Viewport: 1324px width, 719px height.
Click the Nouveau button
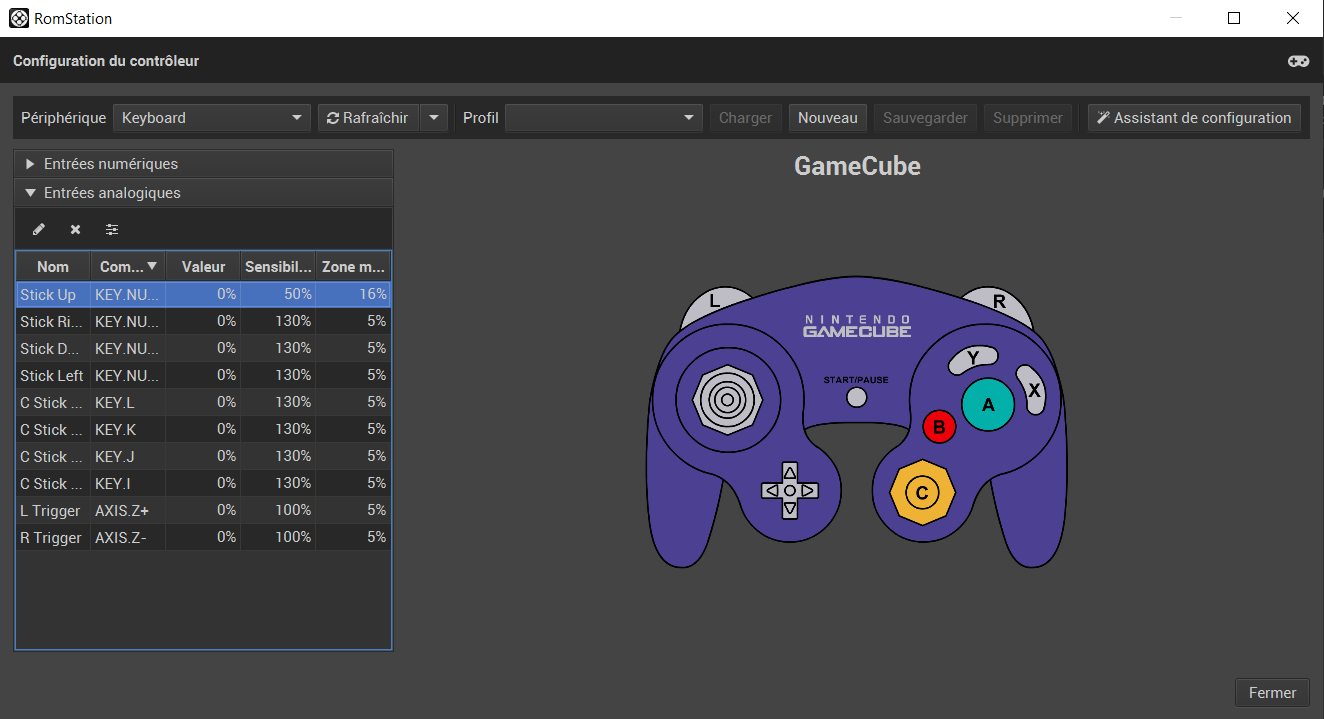[827, 118]
